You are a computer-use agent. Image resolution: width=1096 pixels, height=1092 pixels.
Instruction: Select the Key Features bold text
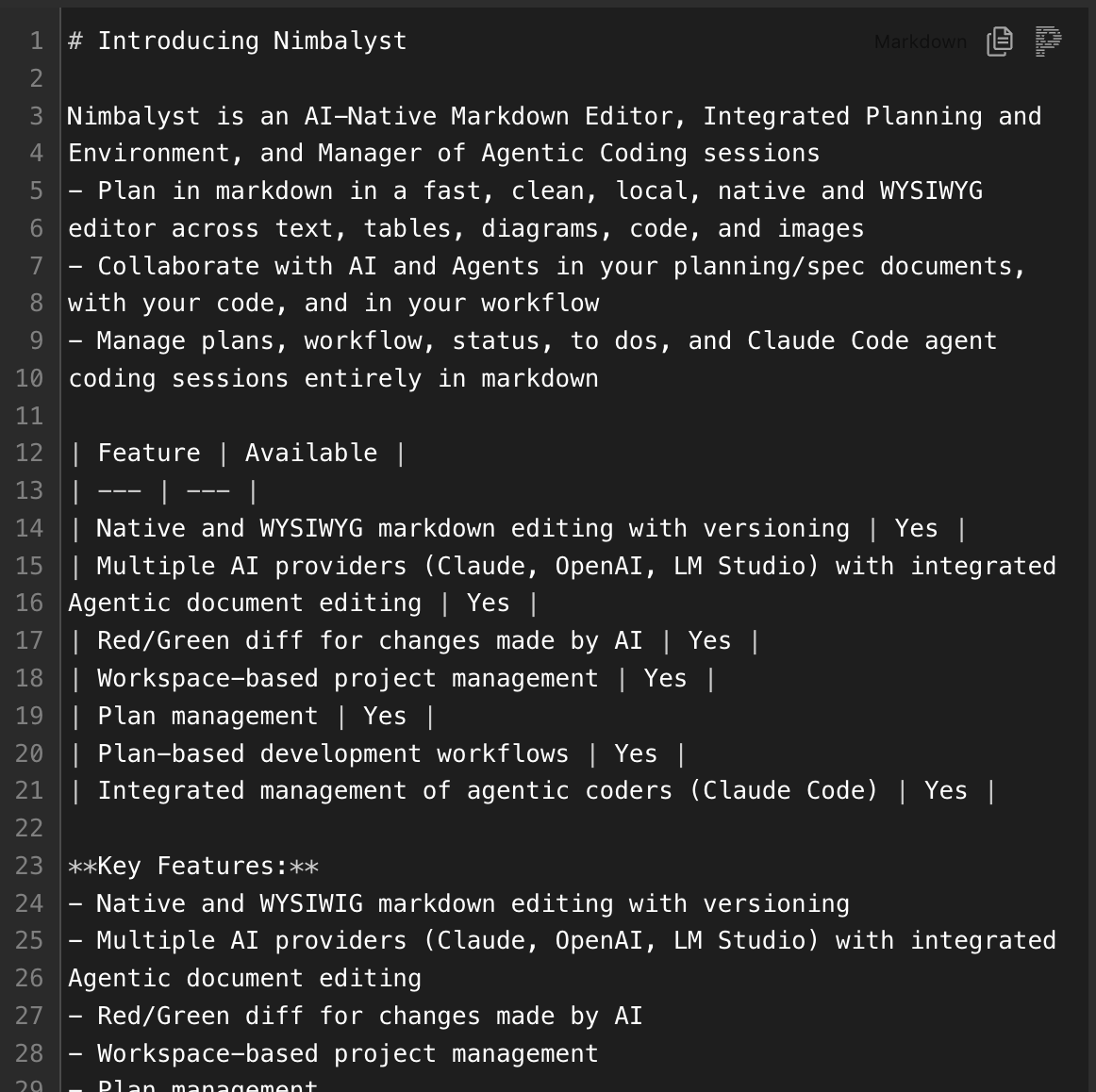coord(192,866)
